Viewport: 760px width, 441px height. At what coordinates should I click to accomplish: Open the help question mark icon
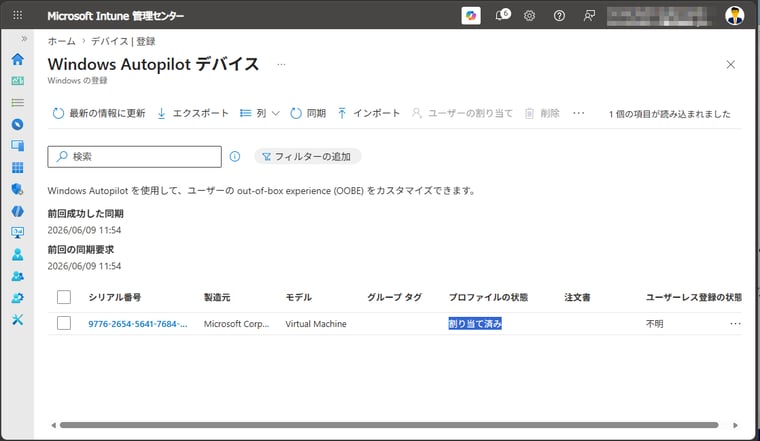[x=559, y=16]
